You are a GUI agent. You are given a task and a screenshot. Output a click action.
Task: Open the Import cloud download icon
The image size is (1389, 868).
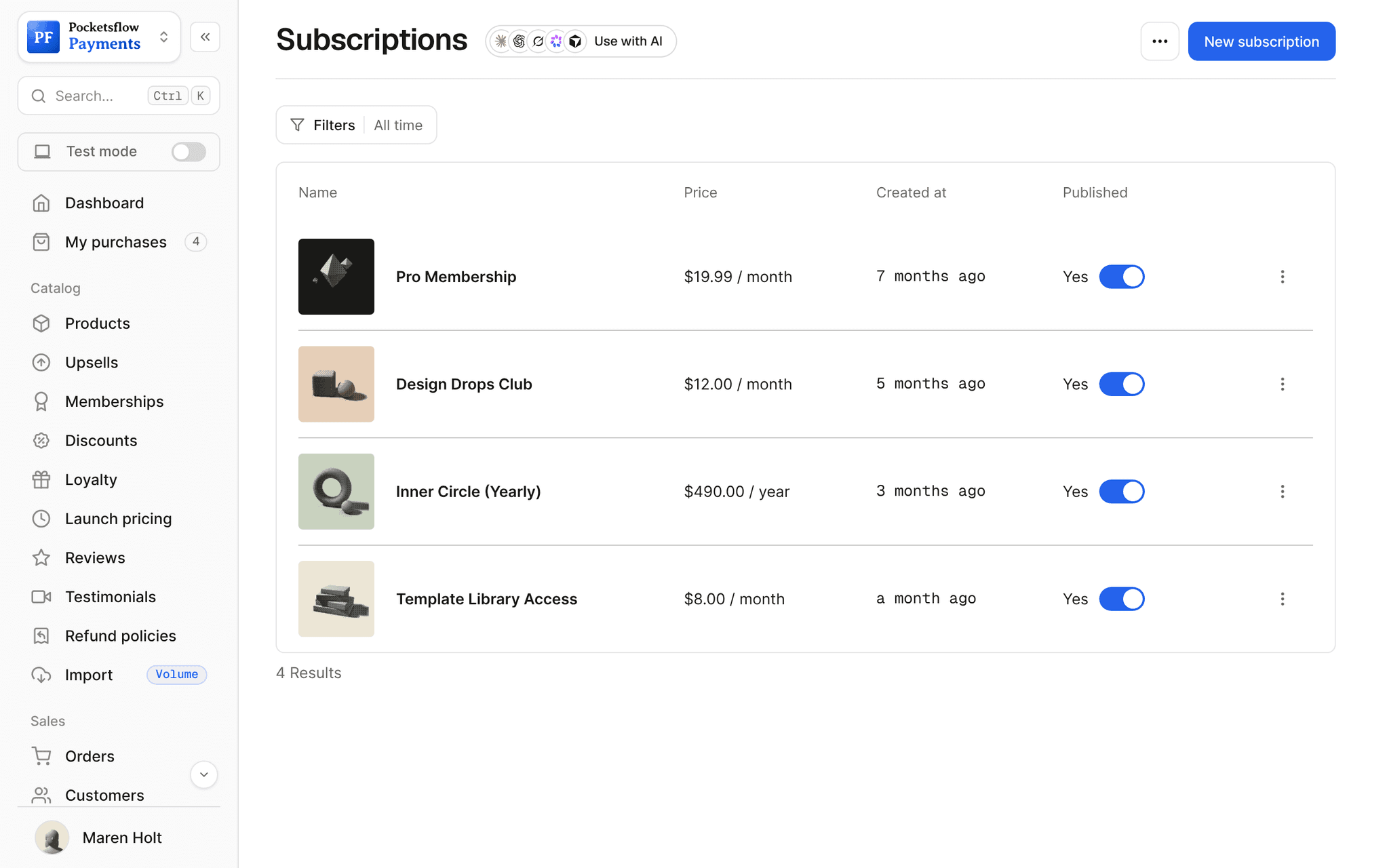(41, 675)
